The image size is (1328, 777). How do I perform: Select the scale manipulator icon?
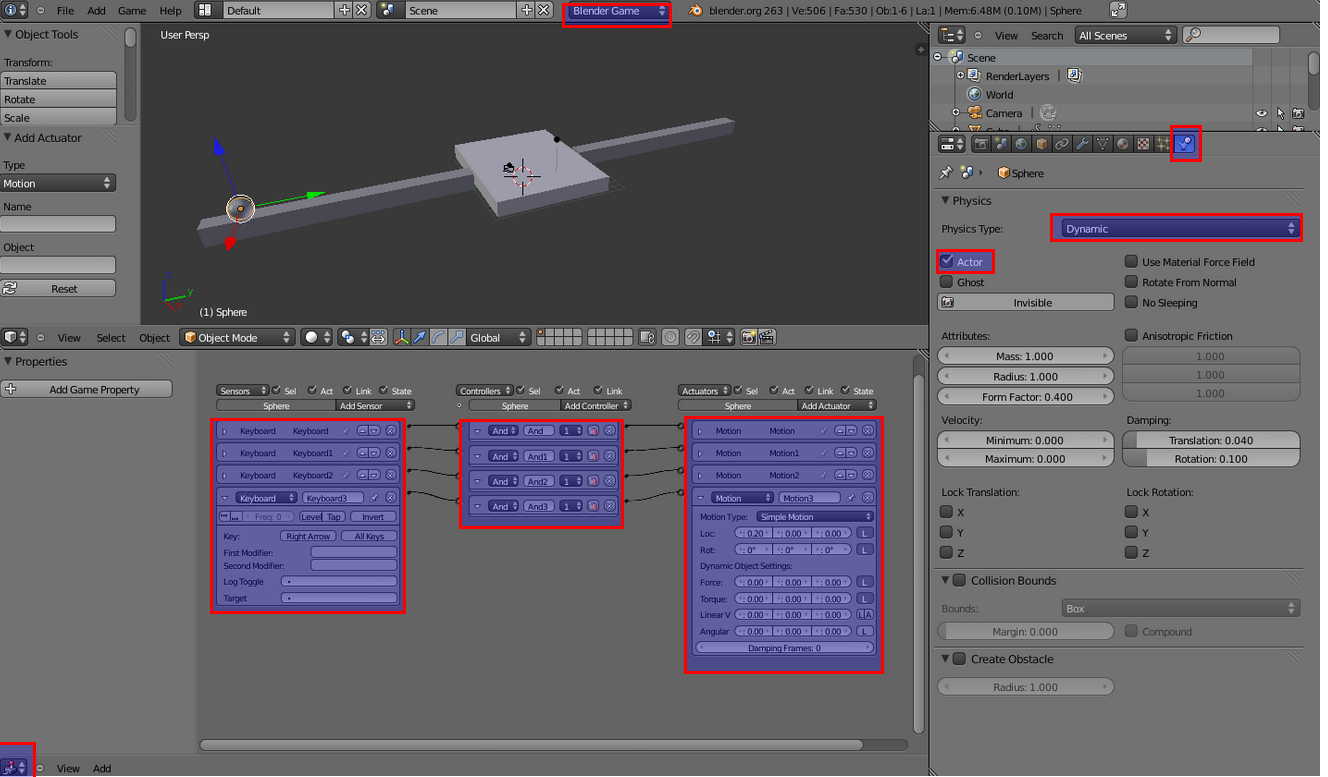point(456,337)
